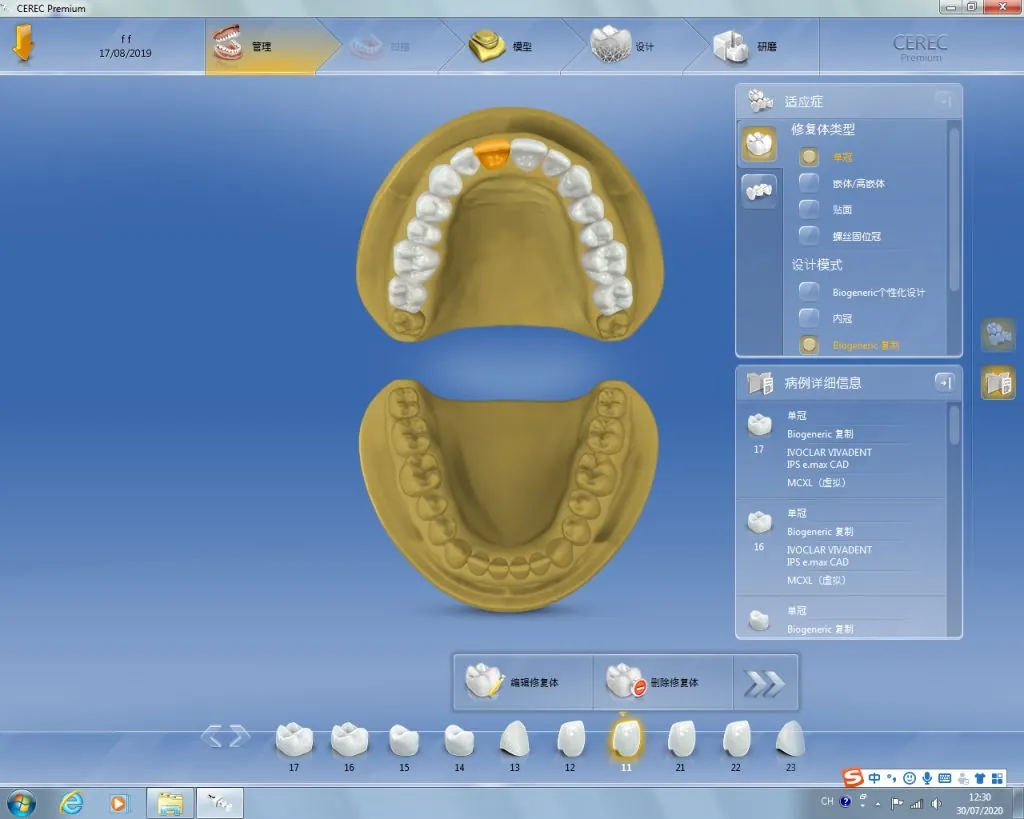Select tooth 13 canine icon
Viewport: 1024px width, 819px height.
(x=514, y=740)
